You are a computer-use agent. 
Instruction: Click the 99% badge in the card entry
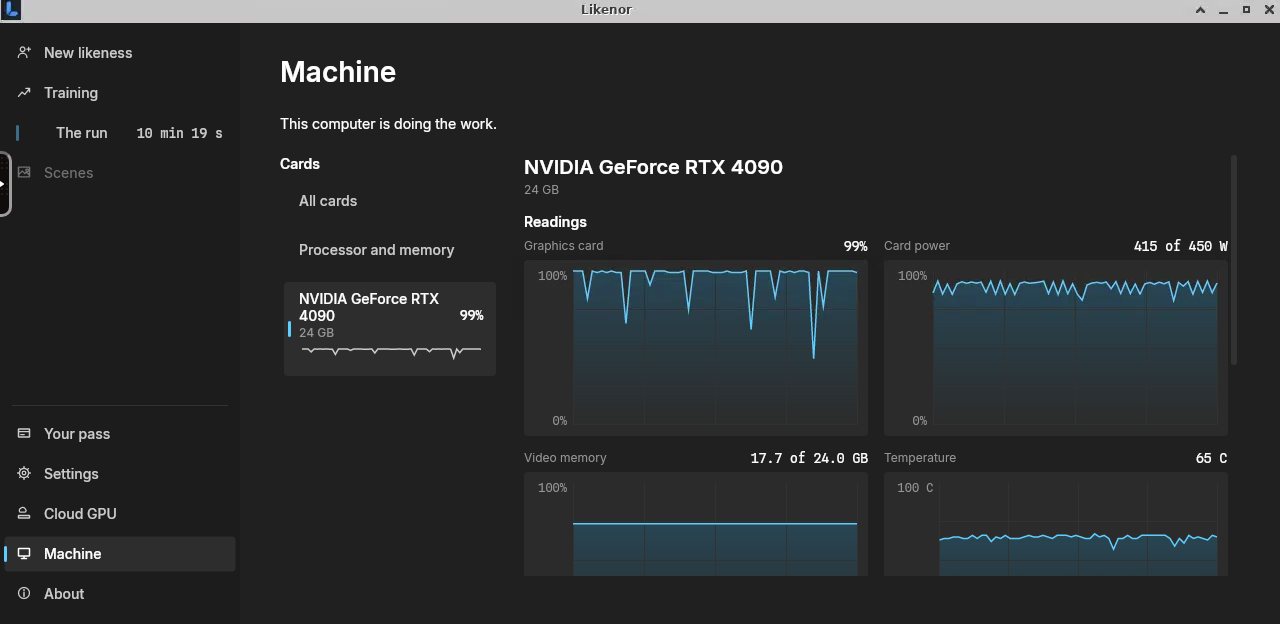[471, 315]
